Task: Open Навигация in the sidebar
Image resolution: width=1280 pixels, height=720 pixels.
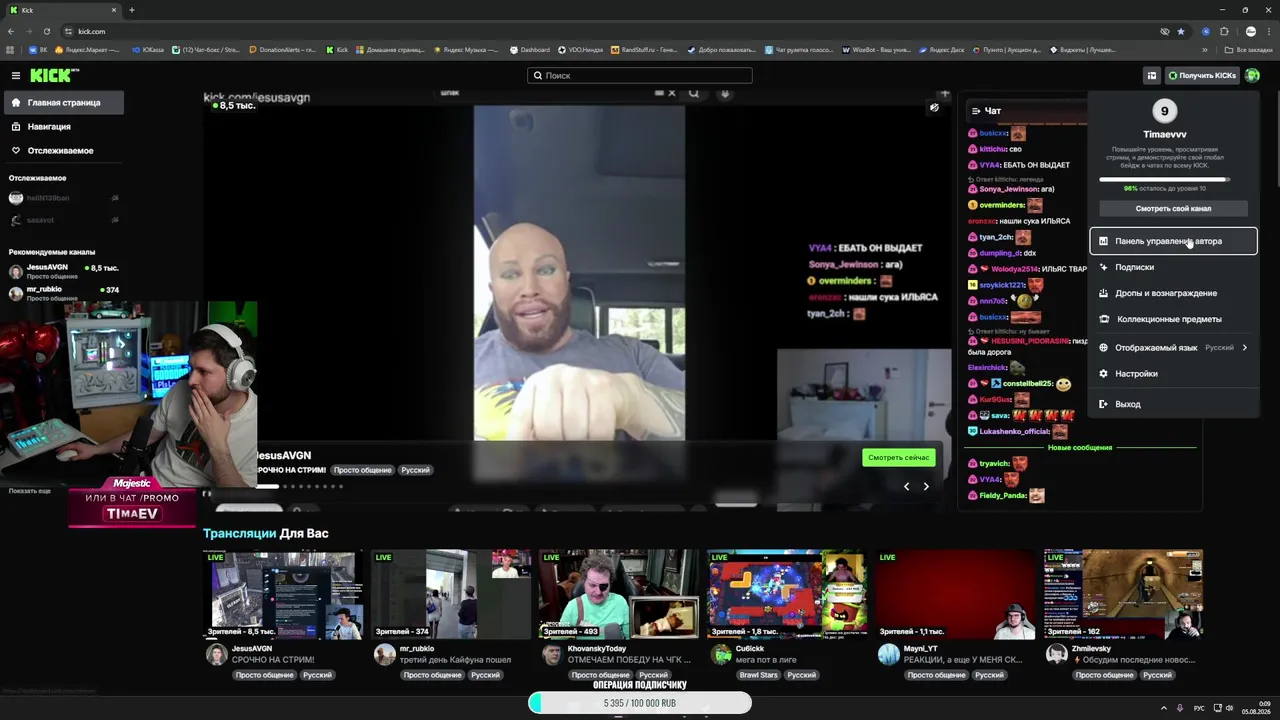Action: click(x=62, y=127)
